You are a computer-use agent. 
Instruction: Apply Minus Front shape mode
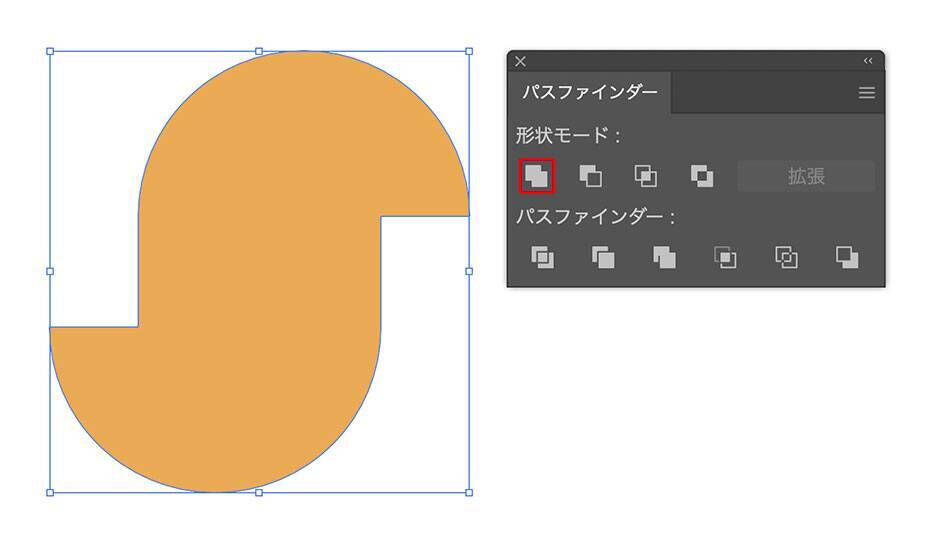point(591,177)
